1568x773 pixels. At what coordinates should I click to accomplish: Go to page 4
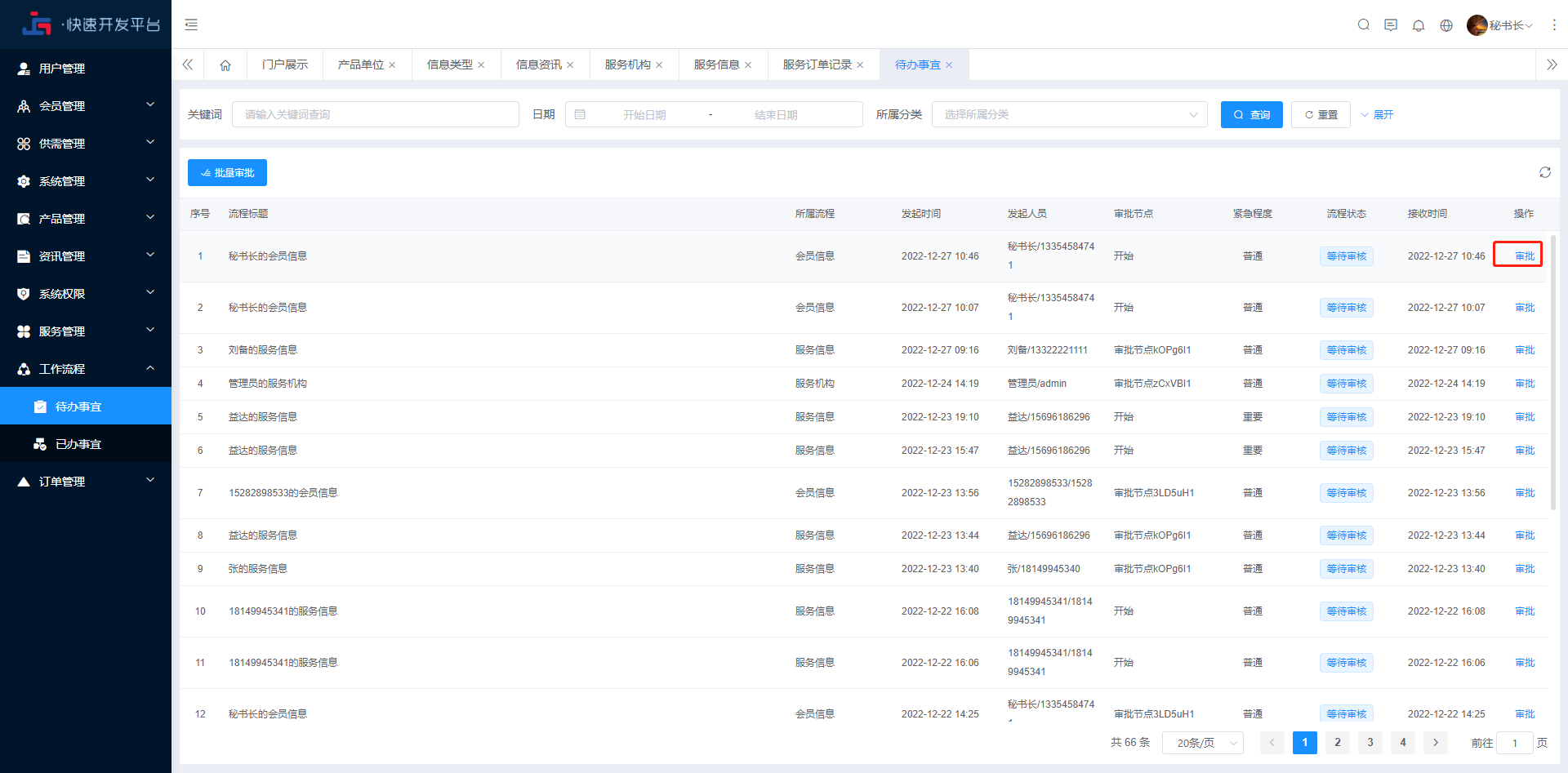tap(1403, 743)
